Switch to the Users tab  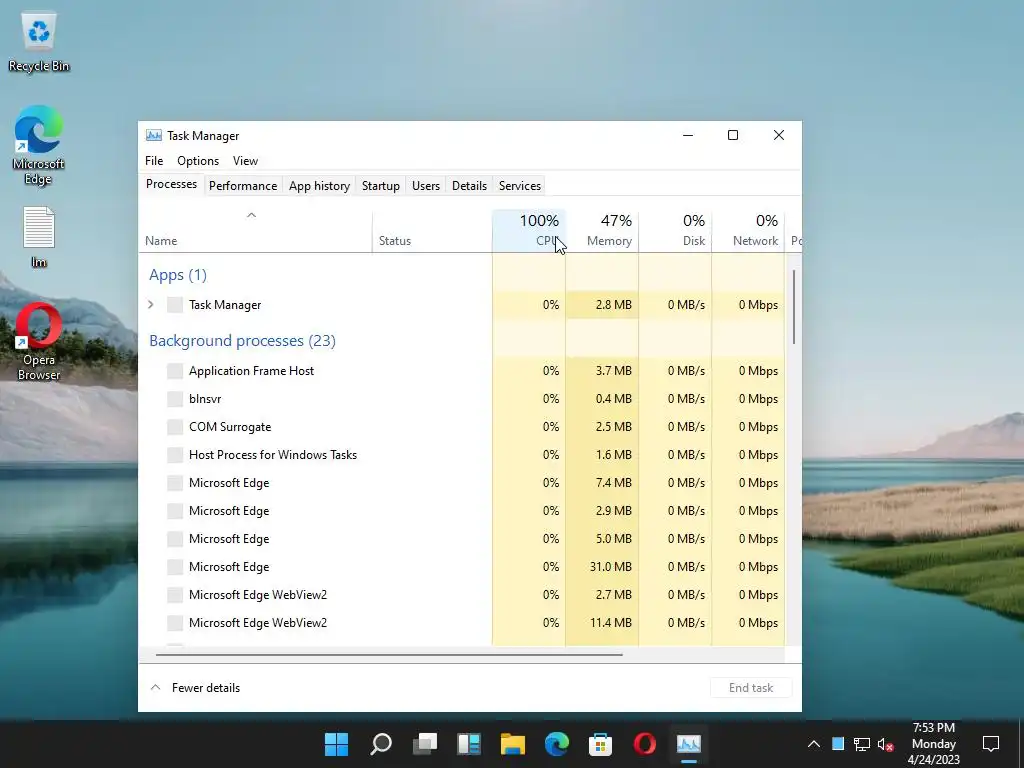tap(426, 186)
